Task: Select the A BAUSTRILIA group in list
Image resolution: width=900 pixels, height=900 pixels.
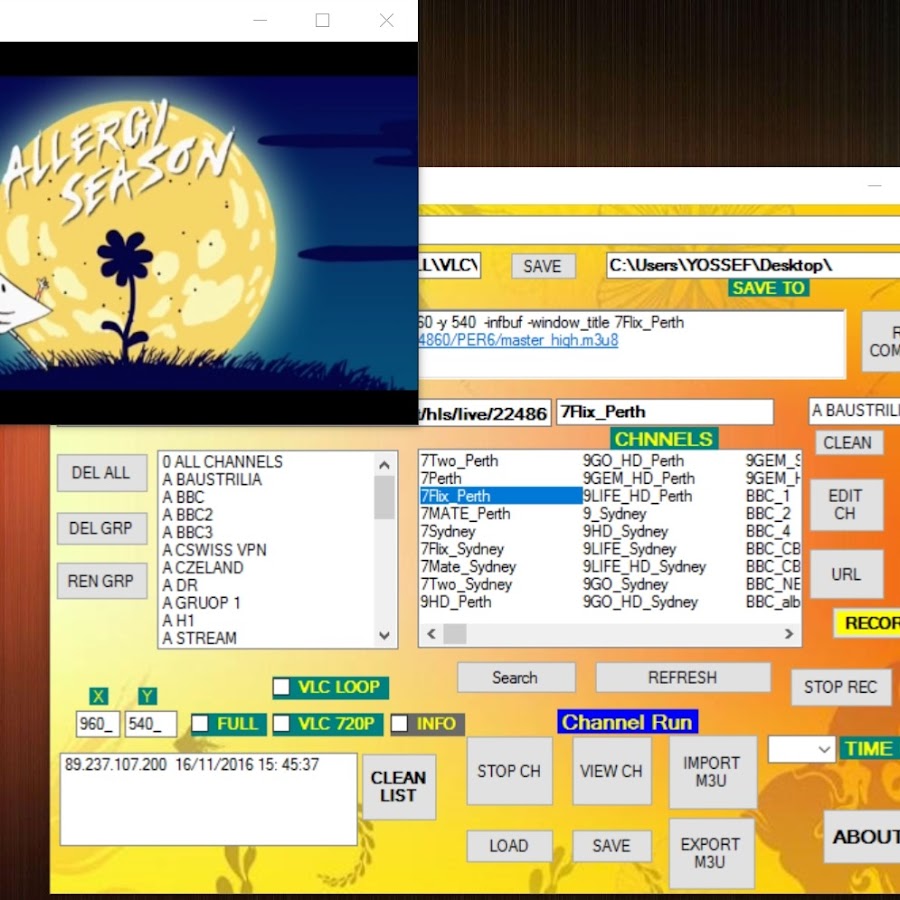Action: coord(212,479)
